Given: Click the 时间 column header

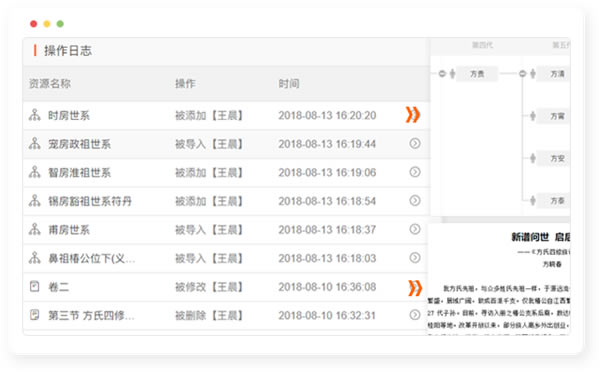Looking at the screenshot, I should [x=289, y=83].
